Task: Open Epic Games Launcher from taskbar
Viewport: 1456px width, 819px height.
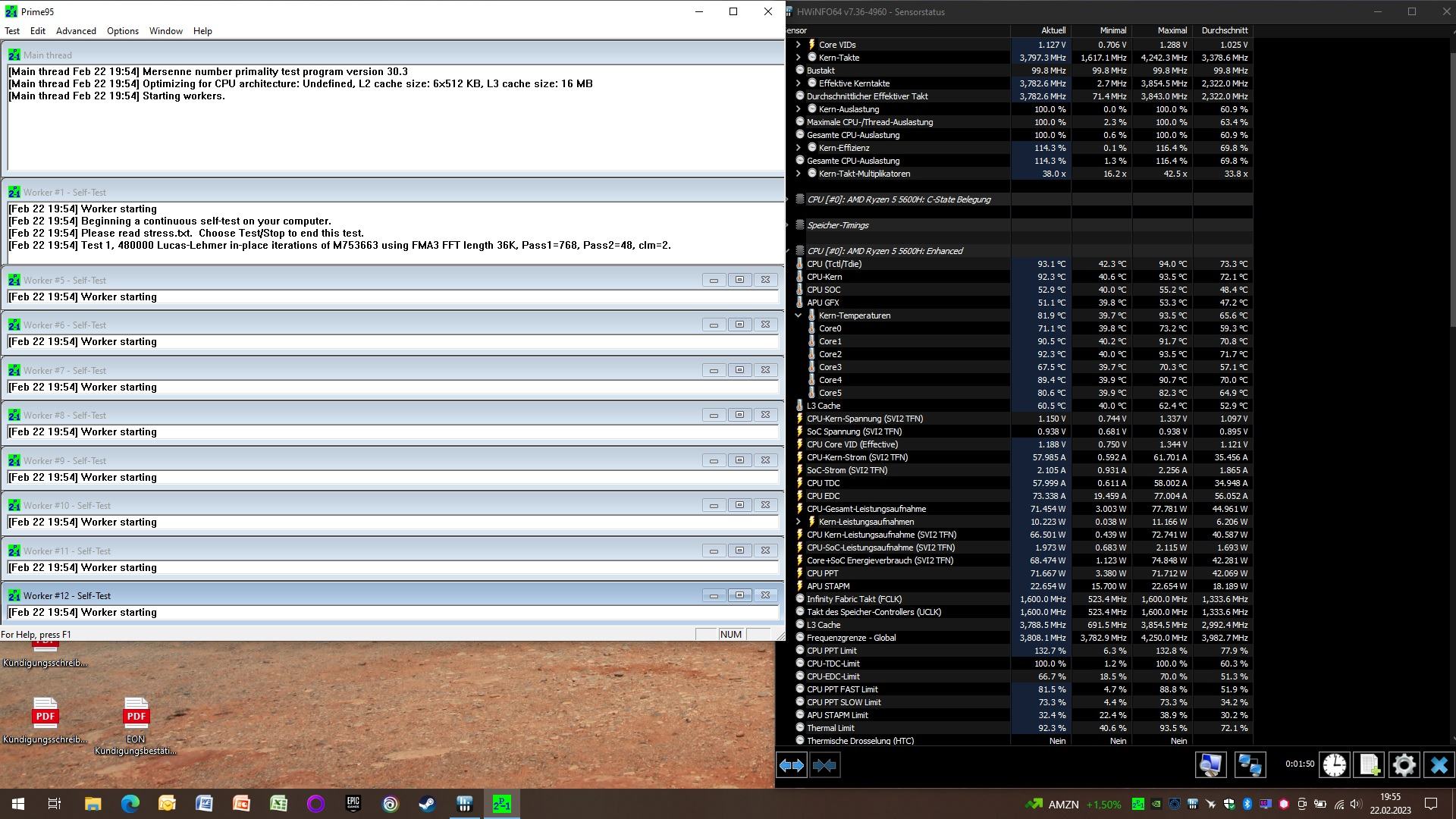Action: [x=353, y=804]
